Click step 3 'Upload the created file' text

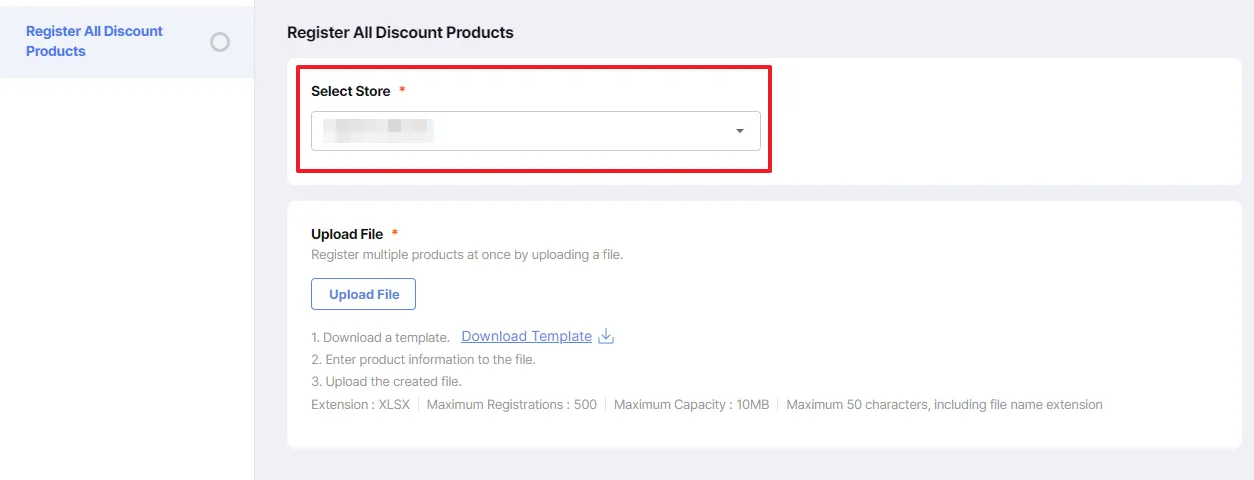[x=386, y=382]
